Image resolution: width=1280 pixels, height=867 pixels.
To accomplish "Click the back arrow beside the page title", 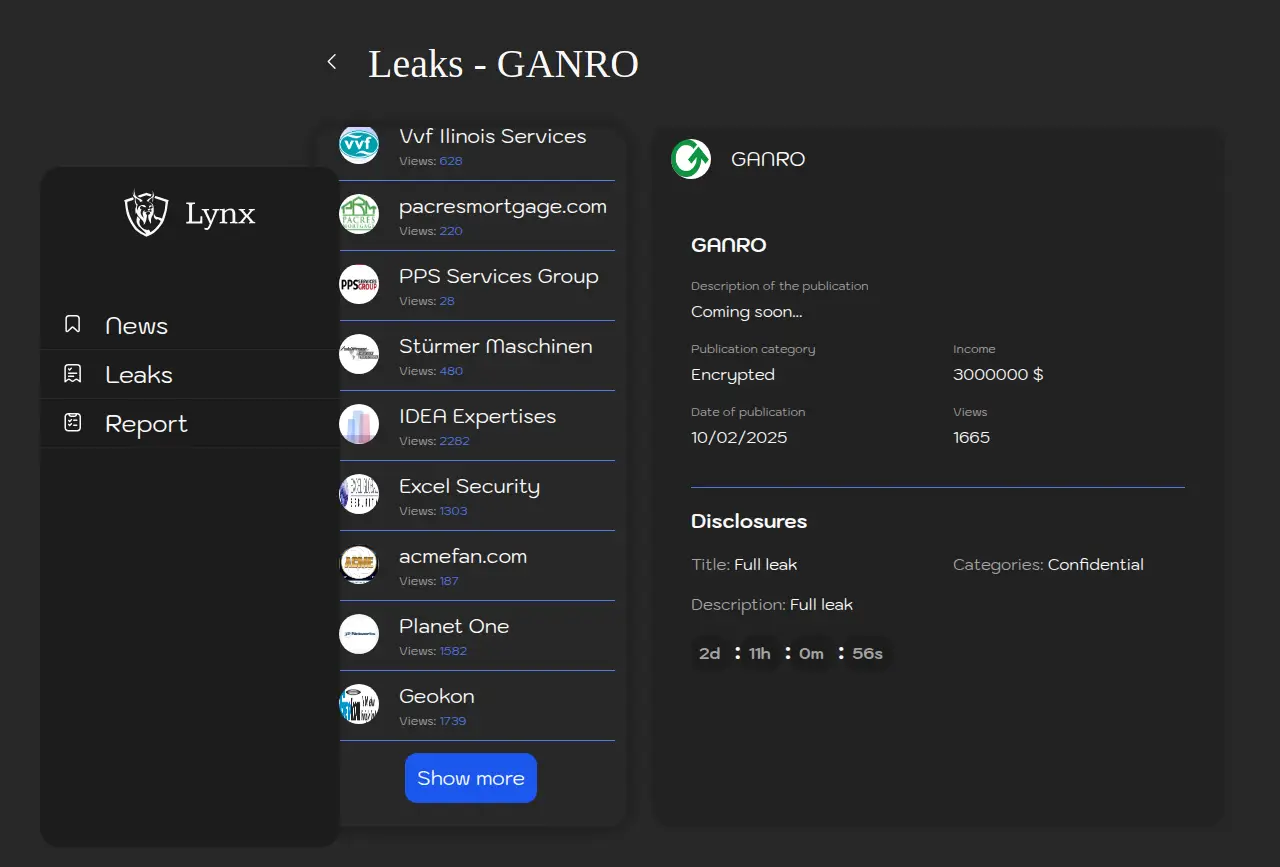I will point(332,62).
